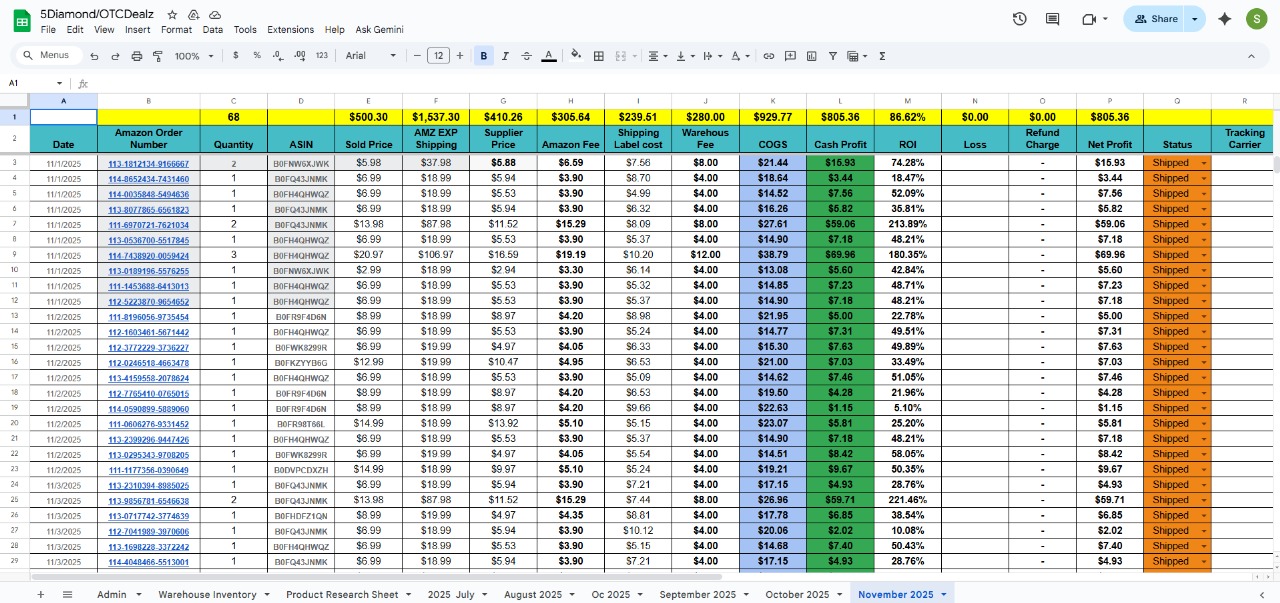Click the Share button
The image size is (1280, 603).
(x=1155, y=19)
